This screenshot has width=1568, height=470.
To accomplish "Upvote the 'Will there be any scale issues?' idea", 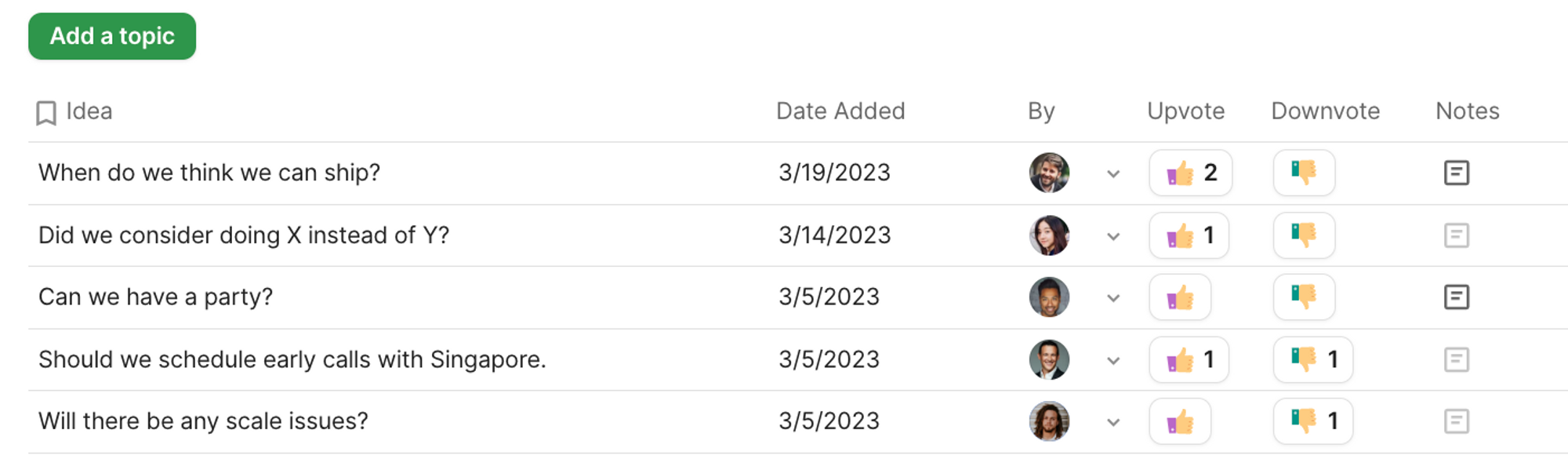I will [1180, 421].
